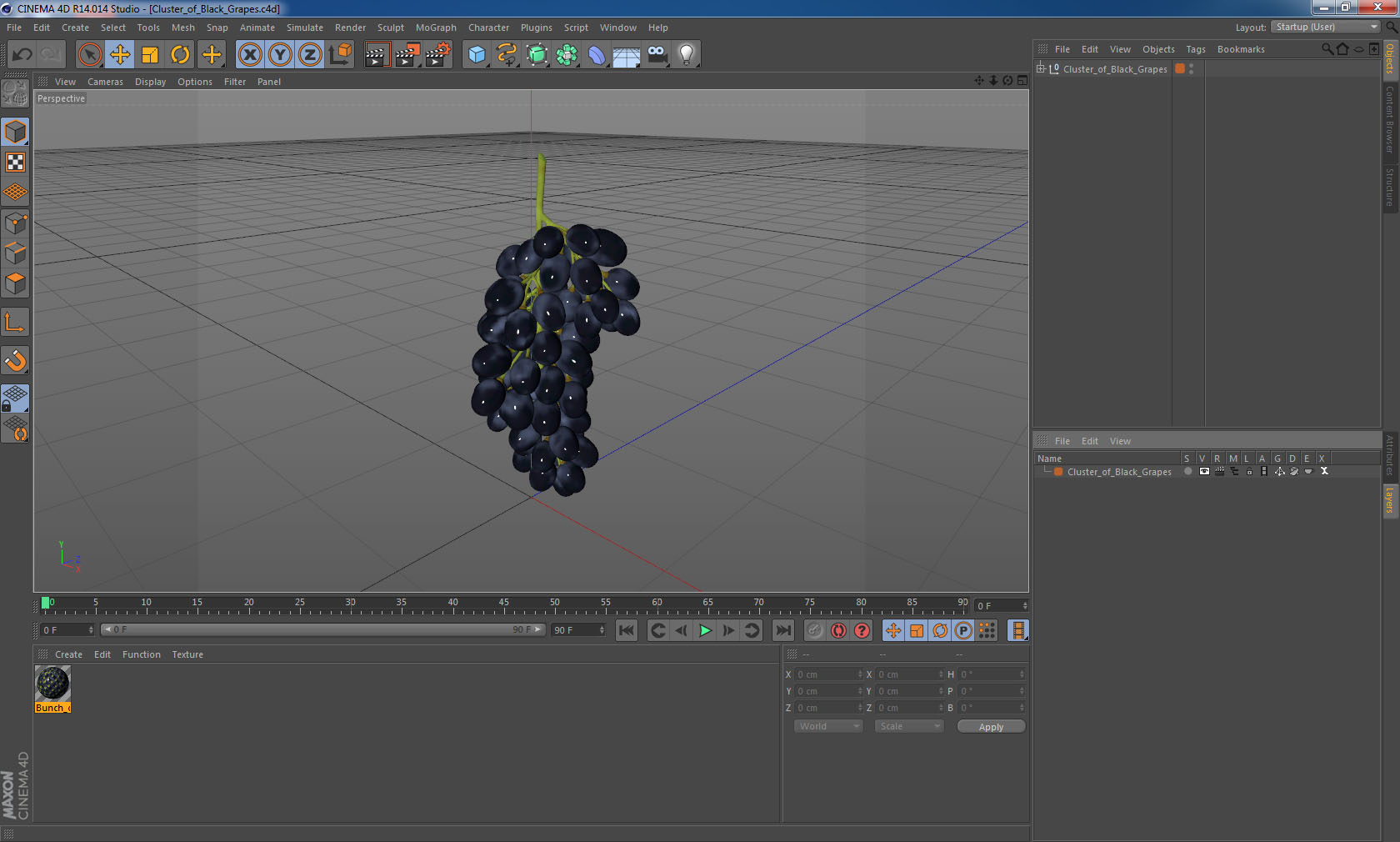The height and width of the screenshot is (842, 1400).
Task: Open the World coordinate dropdown
Action: (x=828, y=726)
